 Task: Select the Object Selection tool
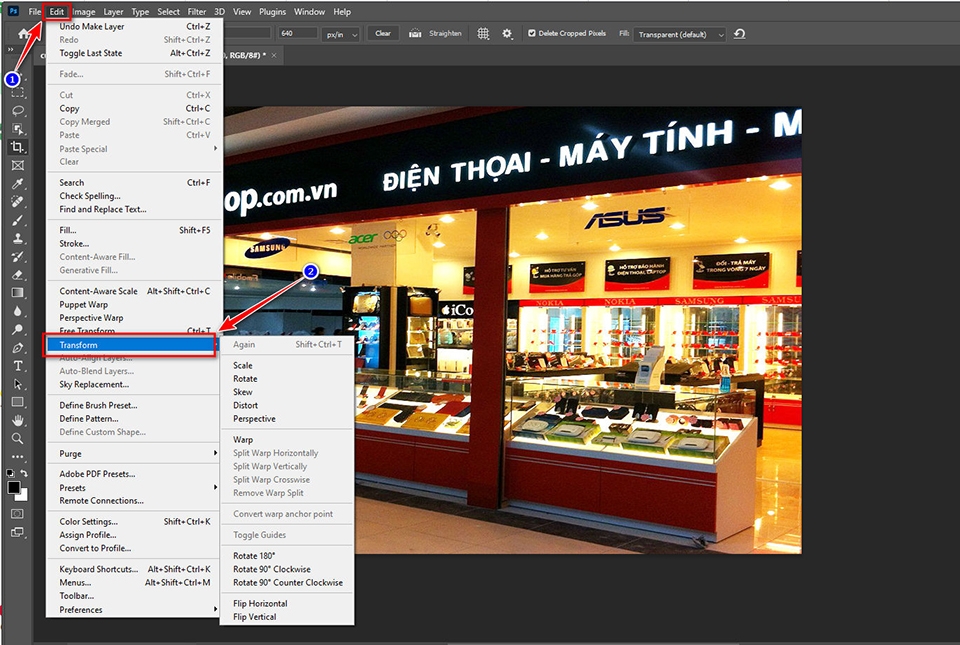click(18, 129)
